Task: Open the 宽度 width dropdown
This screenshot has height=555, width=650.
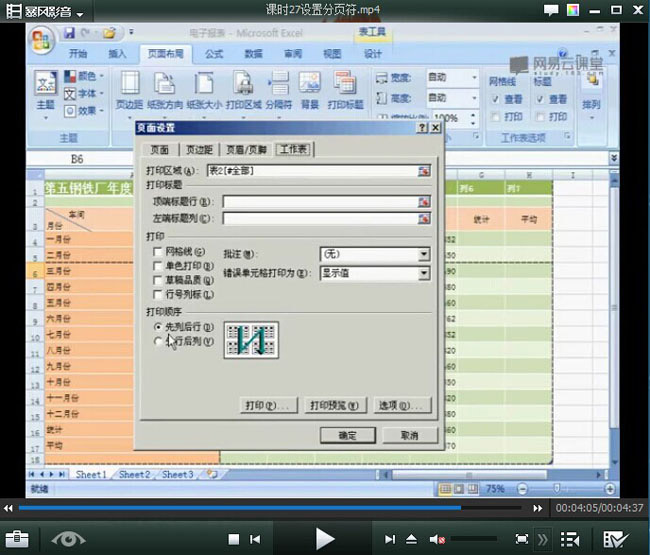Action: (474, 78)
